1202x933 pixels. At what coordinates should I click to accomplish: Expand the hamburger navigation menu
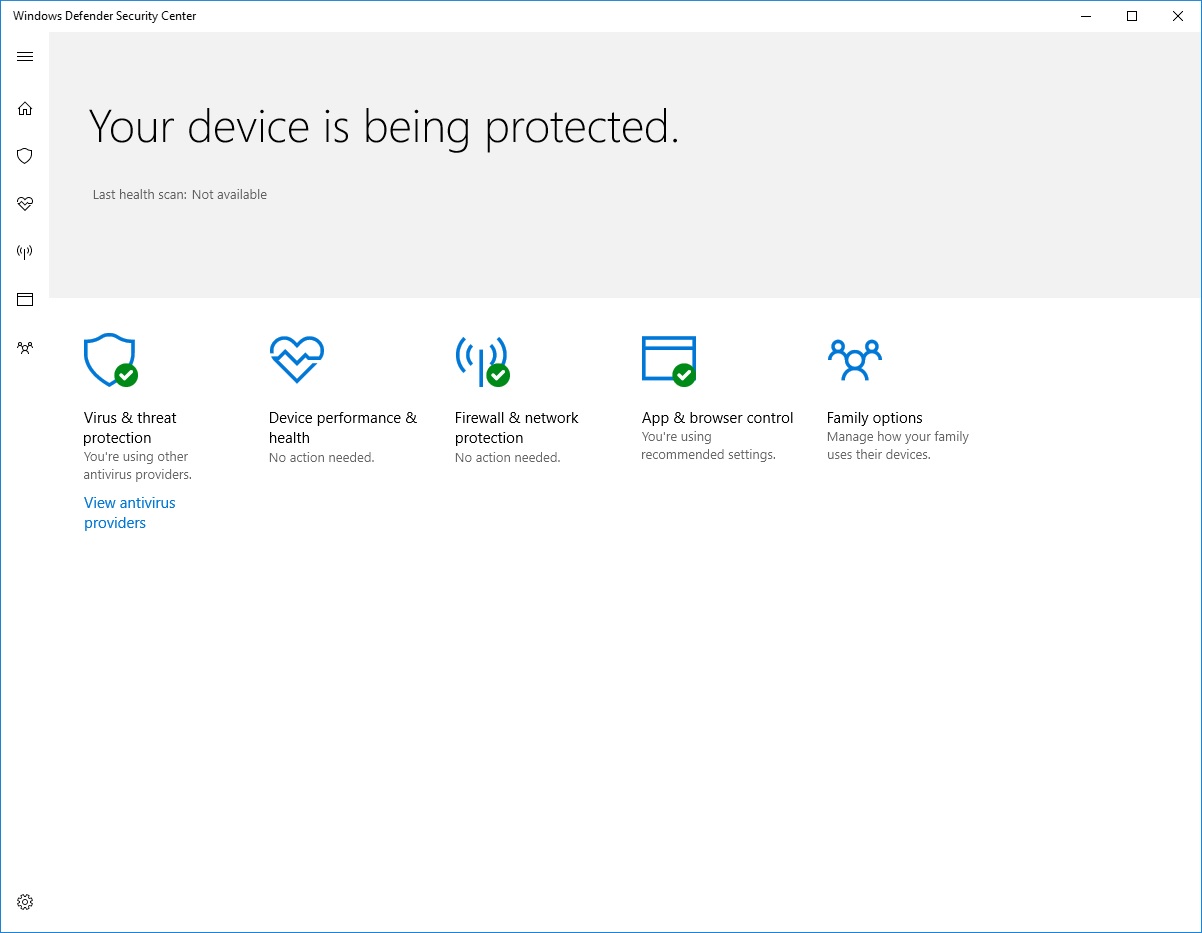pyautogui.click(x=25, y=57)
